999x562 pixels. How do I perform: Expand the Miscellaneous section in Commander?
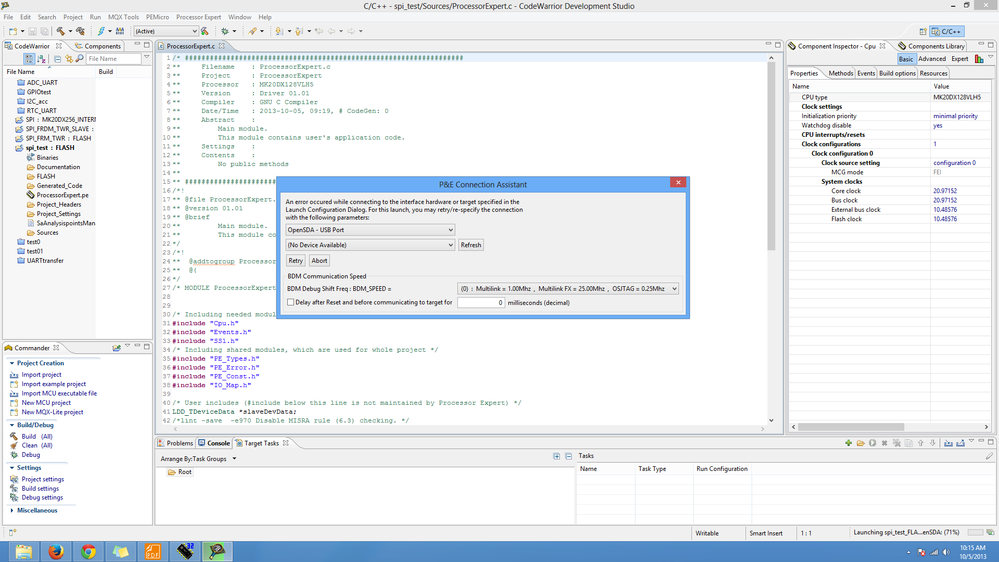pos(12,510)
